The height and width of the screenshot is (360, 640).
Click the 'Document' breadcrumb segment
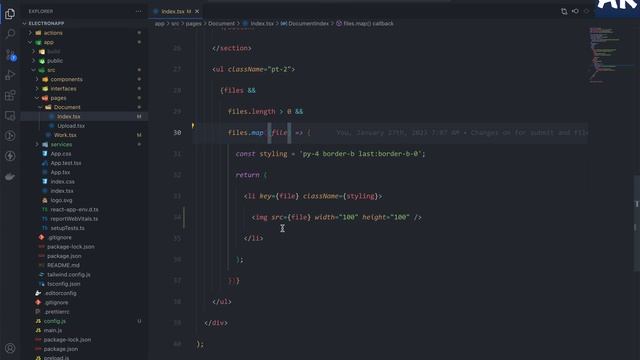pyautogui.click(x=222, y=24)
